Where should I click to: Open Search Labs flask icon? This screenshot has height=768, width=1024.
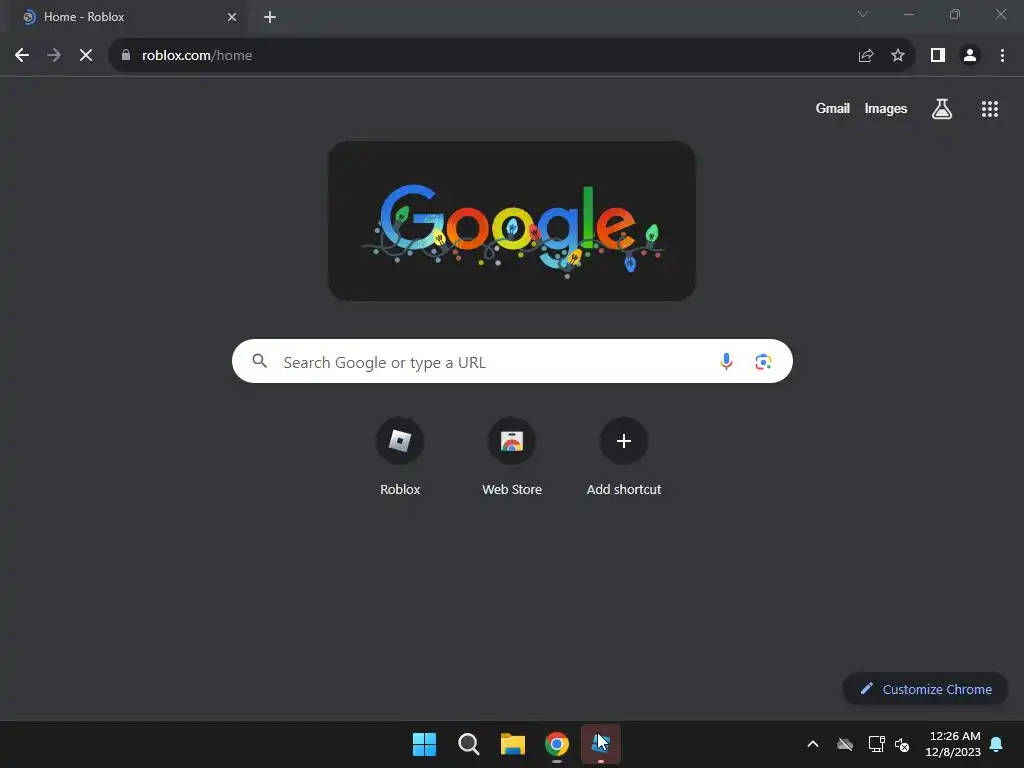tap(942, 109)
